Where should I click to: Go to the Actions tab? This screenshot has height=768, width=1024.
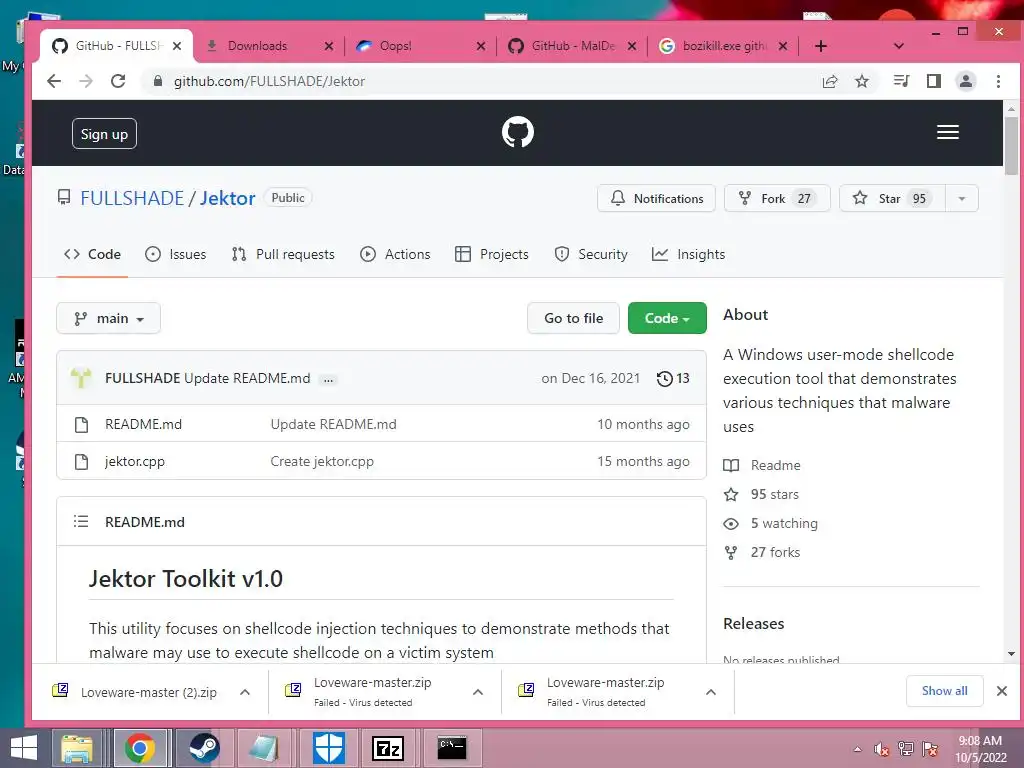395,254
